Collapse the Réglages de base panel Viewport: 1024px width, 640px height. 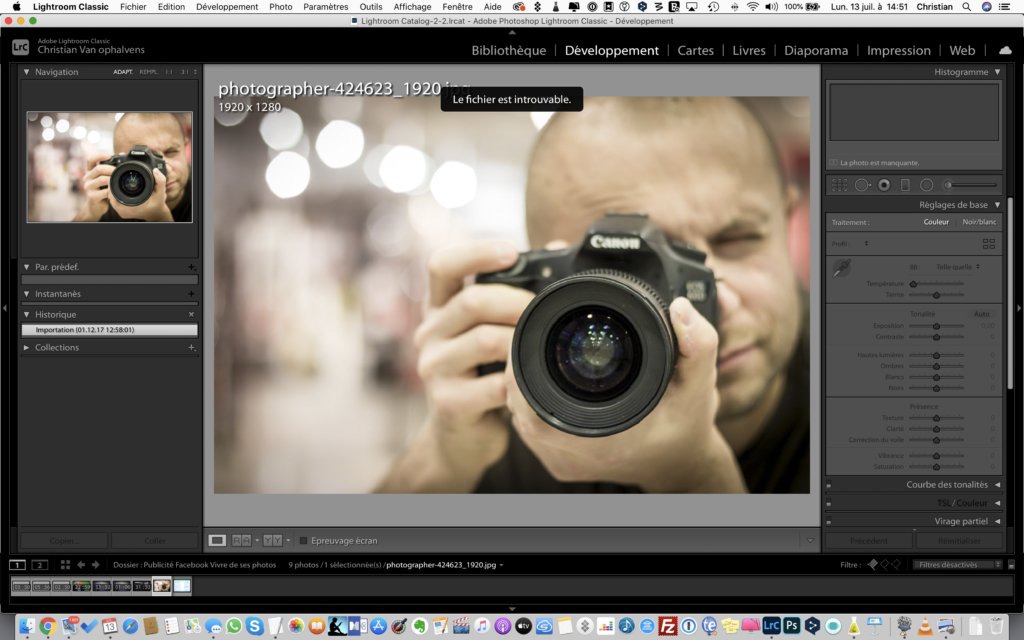997,205
